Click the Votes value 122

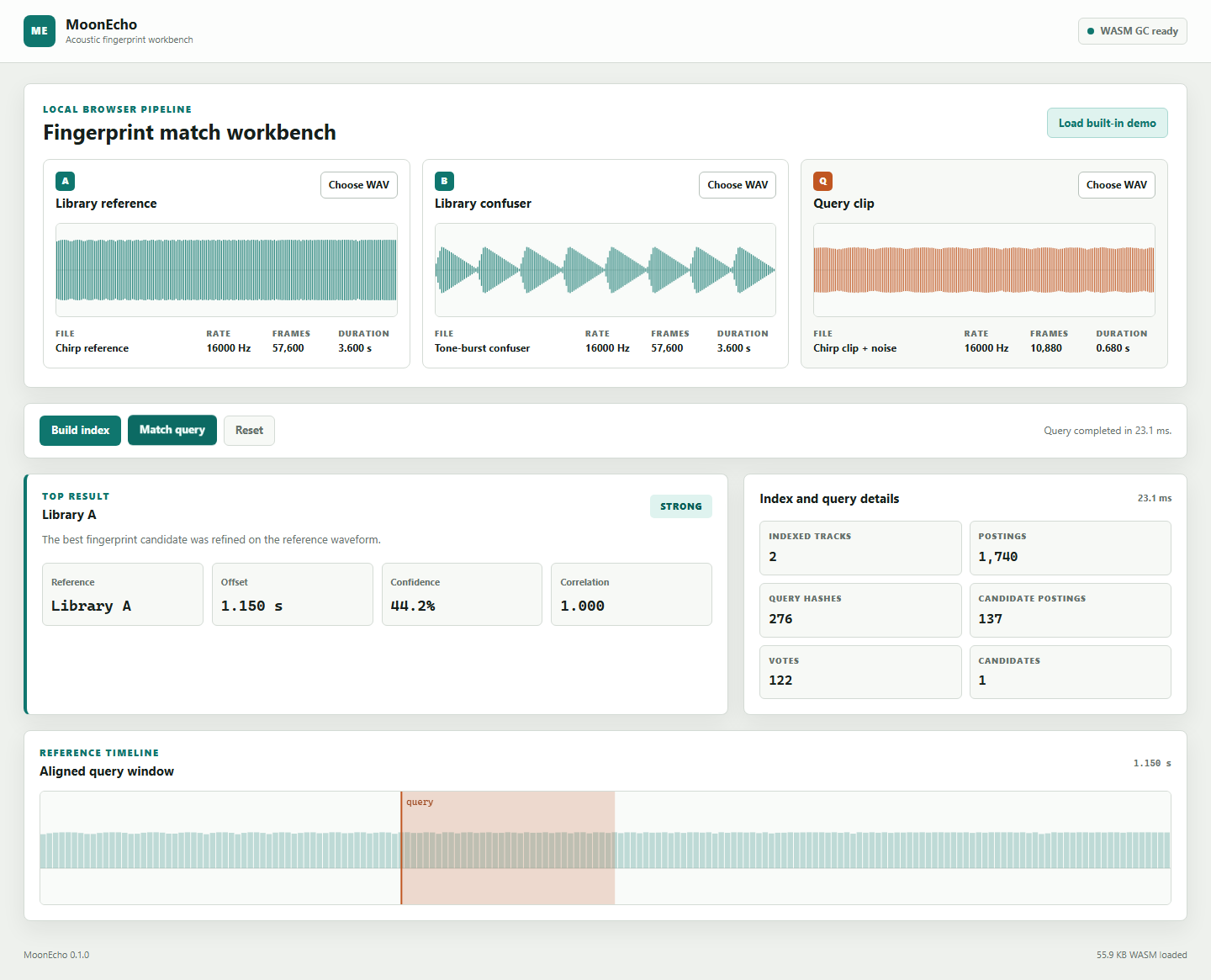point(780,681)
